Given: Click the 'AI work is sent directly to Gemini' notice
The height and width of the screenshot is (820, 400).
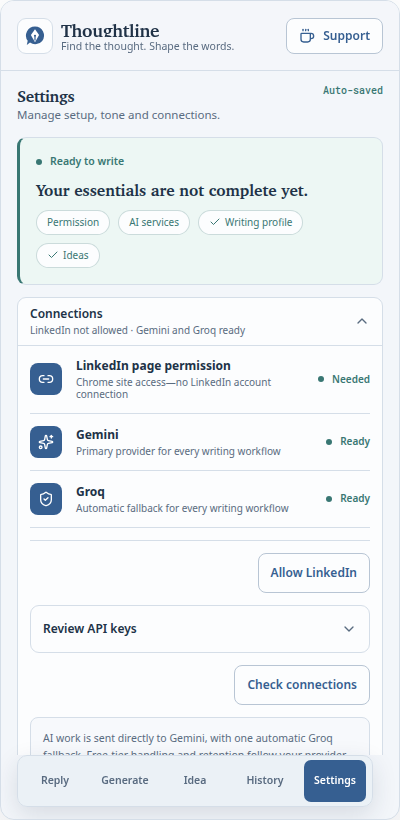Looking at the screenshot, I should tap(200, 738).
